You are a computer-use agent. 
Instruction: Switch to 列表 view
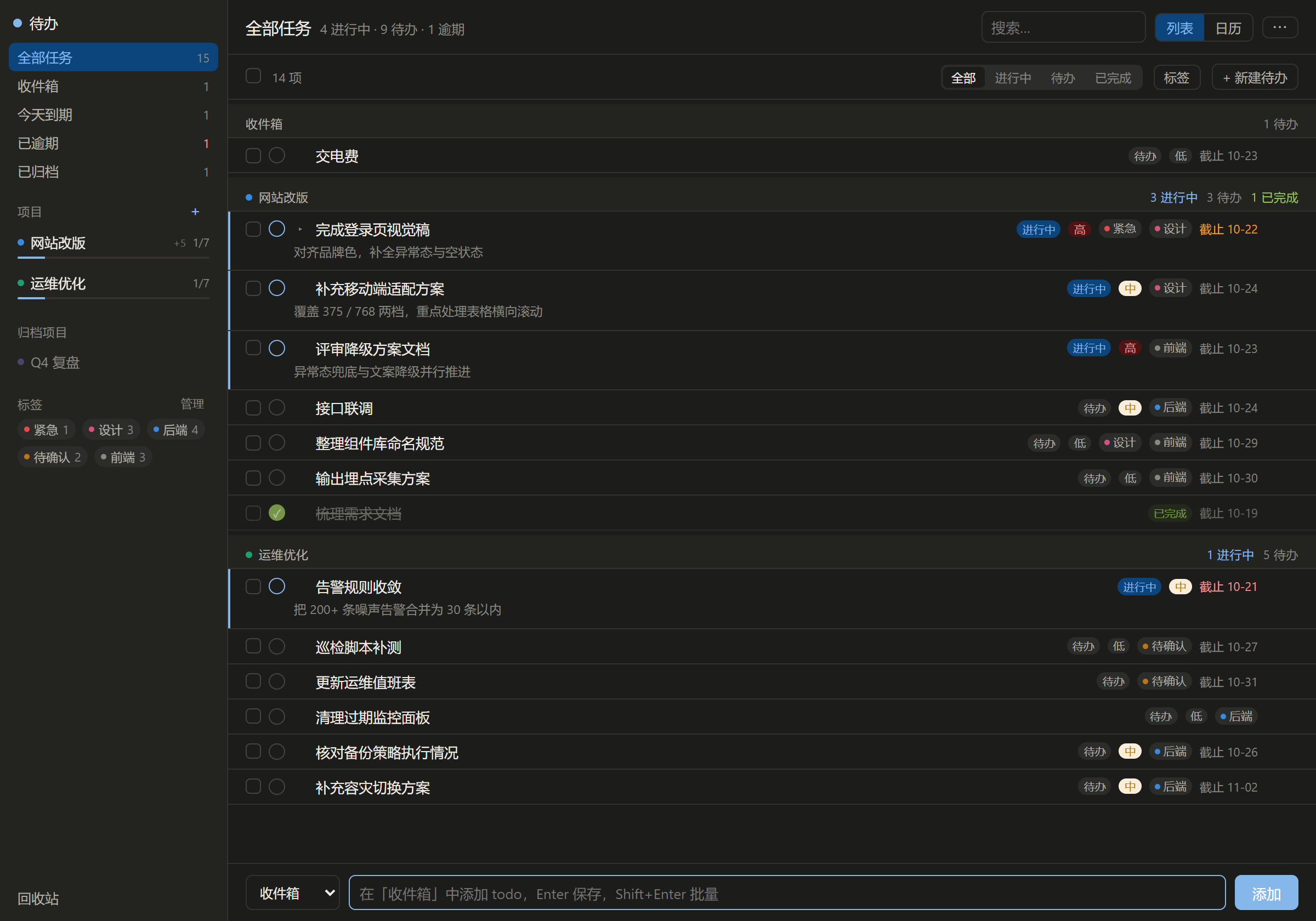tap(1179, 27)
